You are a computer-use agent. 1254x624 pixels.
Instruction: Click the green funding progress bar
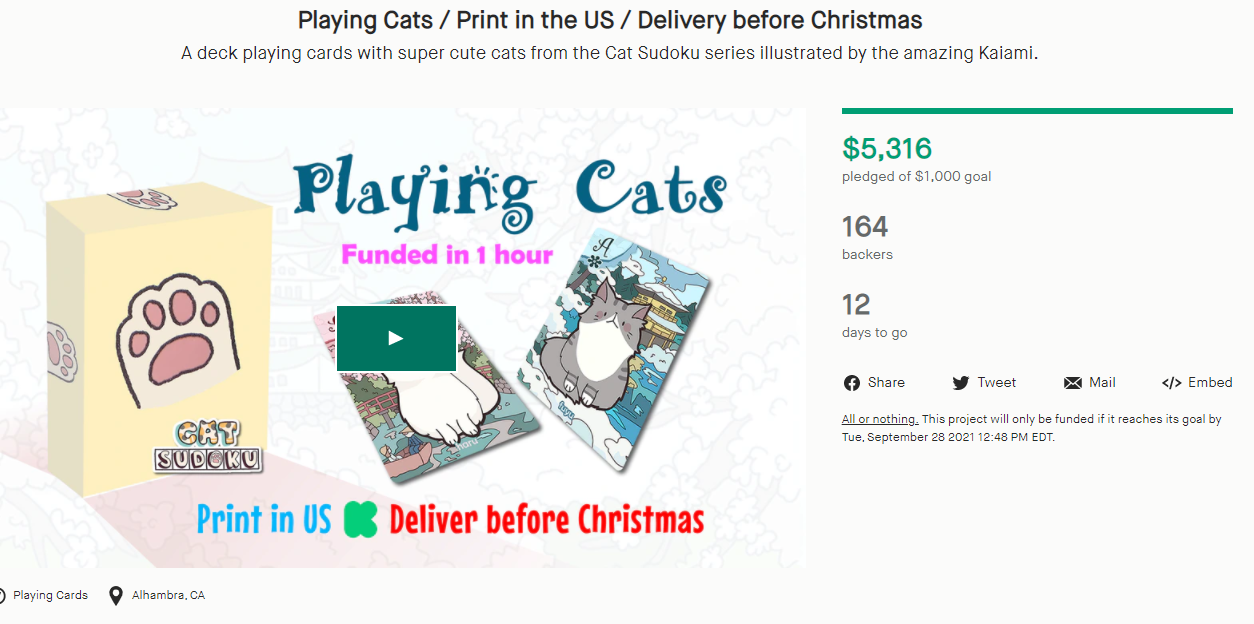[x=1037, y=111]
